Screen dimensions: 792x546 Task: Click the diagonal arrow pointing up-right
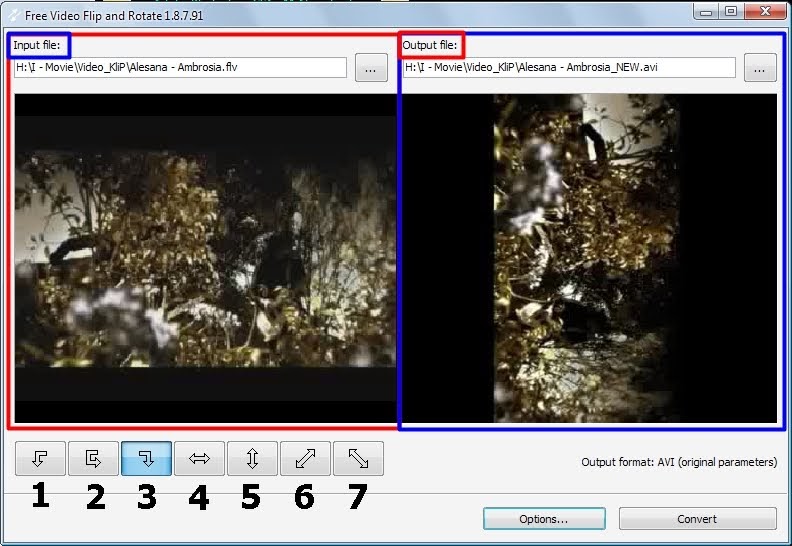306,459
